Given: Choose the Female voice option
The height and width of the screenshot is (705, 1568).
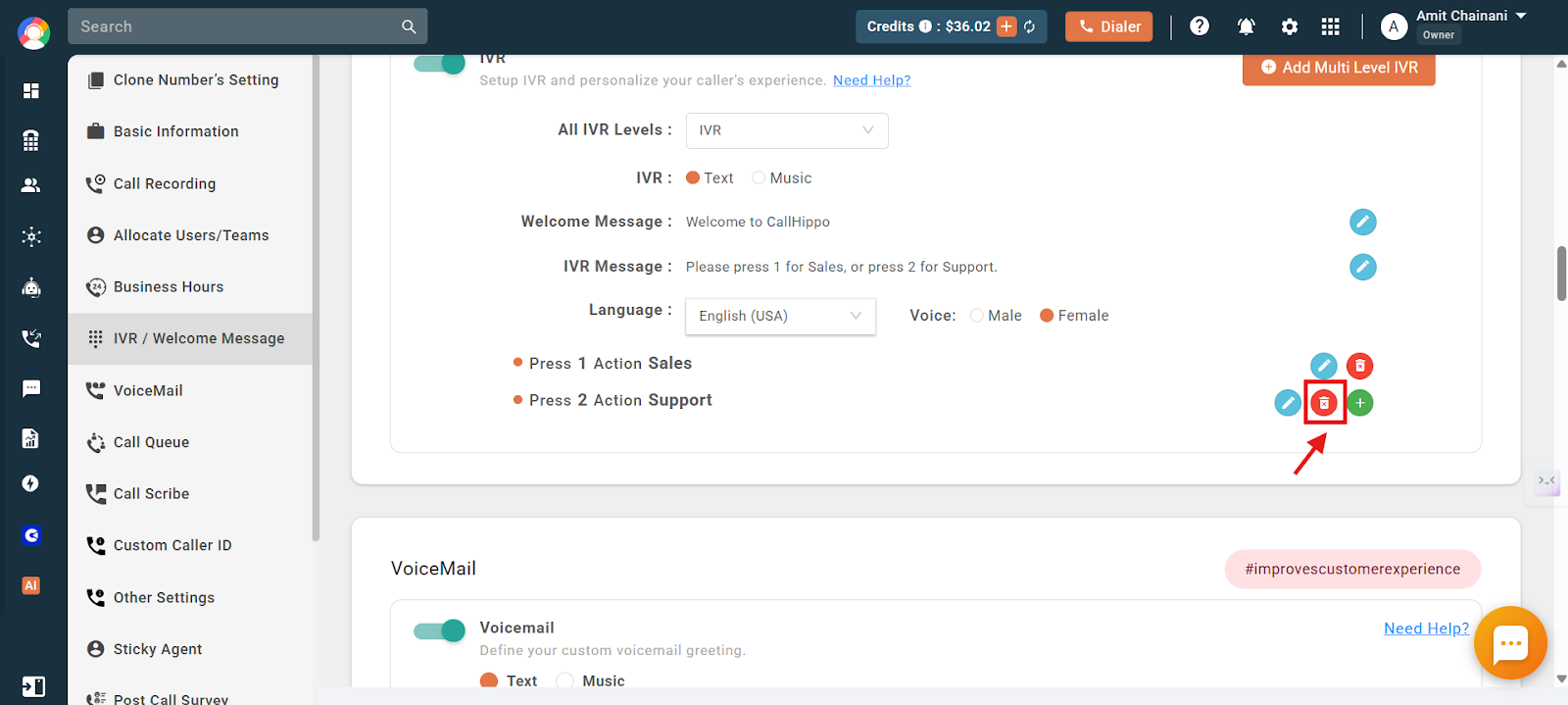Looking at the screenshot, I should coord(1047,315).
